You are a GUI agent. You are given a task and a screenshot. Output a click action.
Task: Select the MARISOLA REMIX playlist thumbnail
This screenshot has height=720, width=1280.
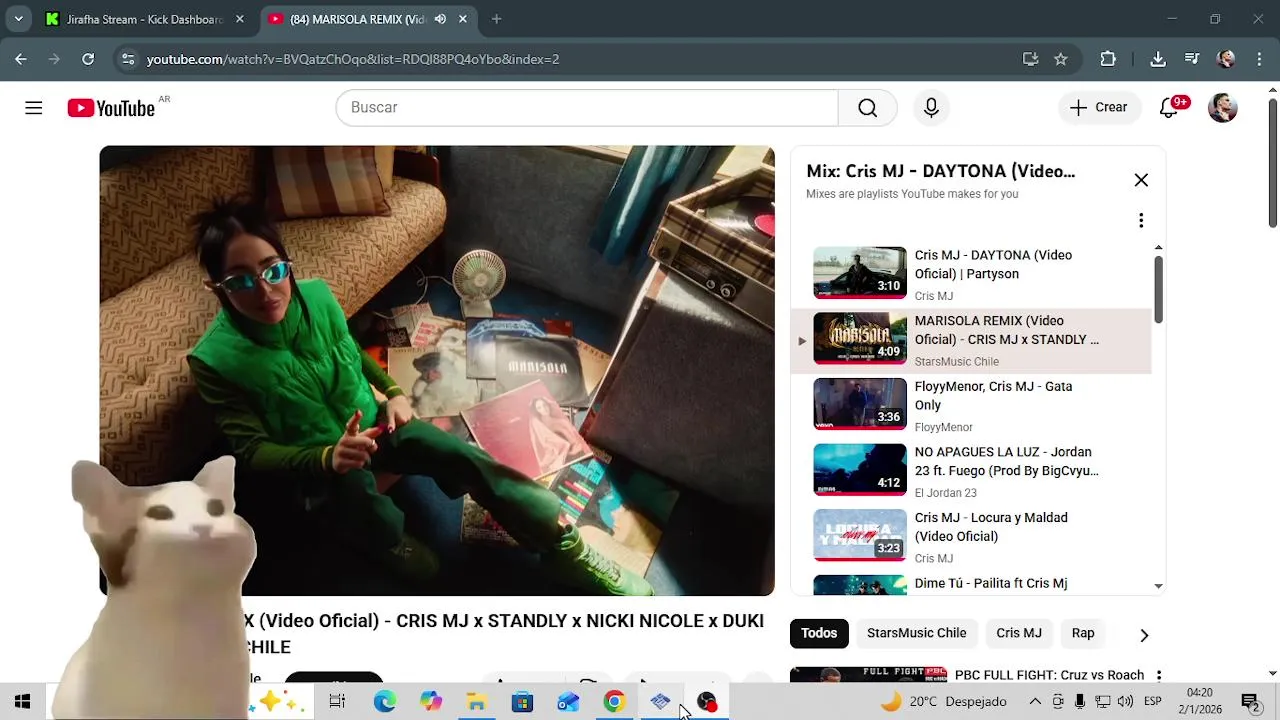pos(860,338)
